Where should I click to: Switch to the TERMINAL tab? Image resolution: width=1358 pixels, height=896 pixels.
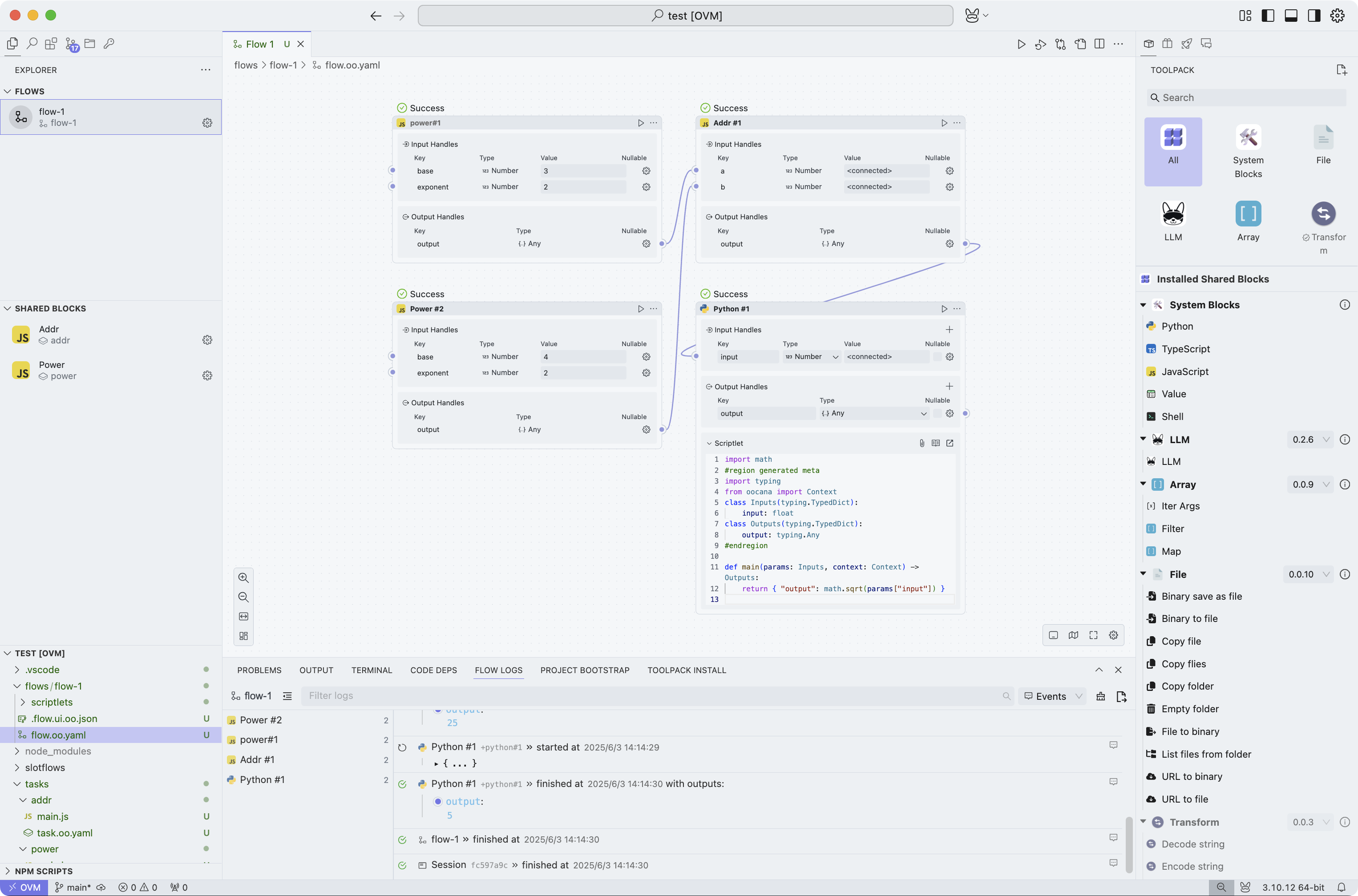(372, 670)
